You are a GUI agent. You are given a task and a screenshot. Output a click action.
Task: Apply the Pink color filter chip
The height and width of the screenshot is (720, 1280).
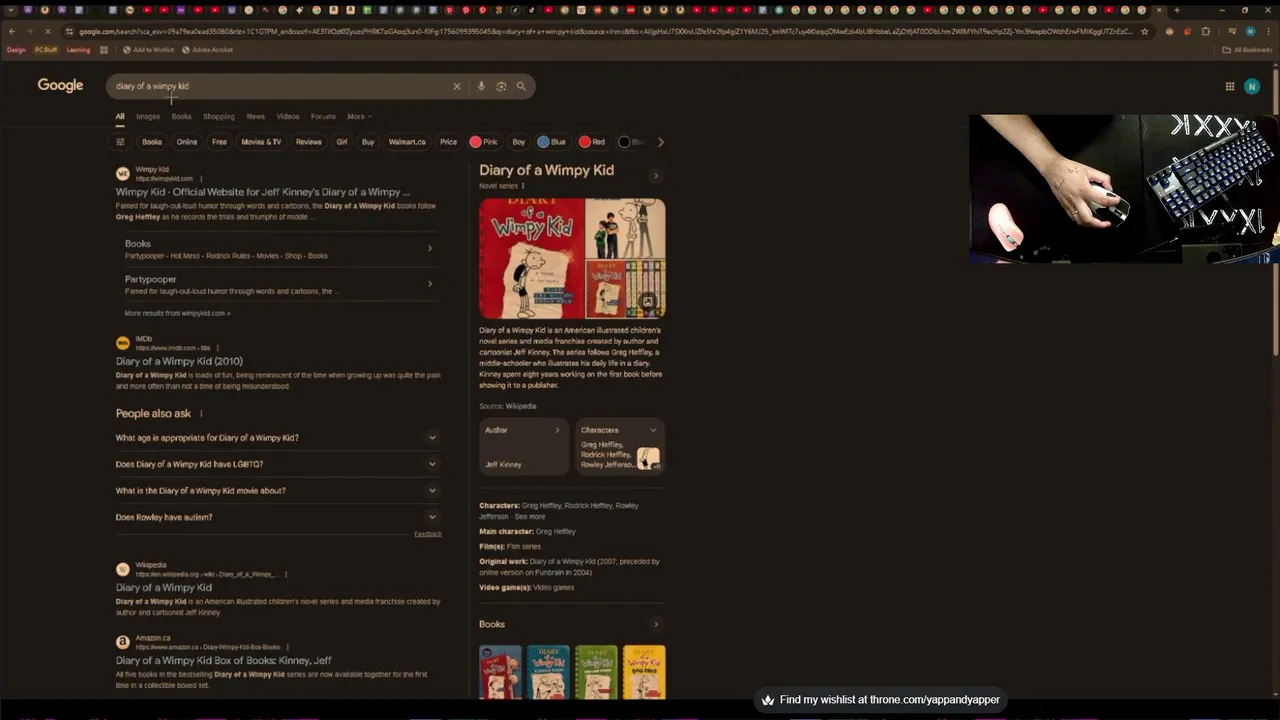click(x=484, y=142)
